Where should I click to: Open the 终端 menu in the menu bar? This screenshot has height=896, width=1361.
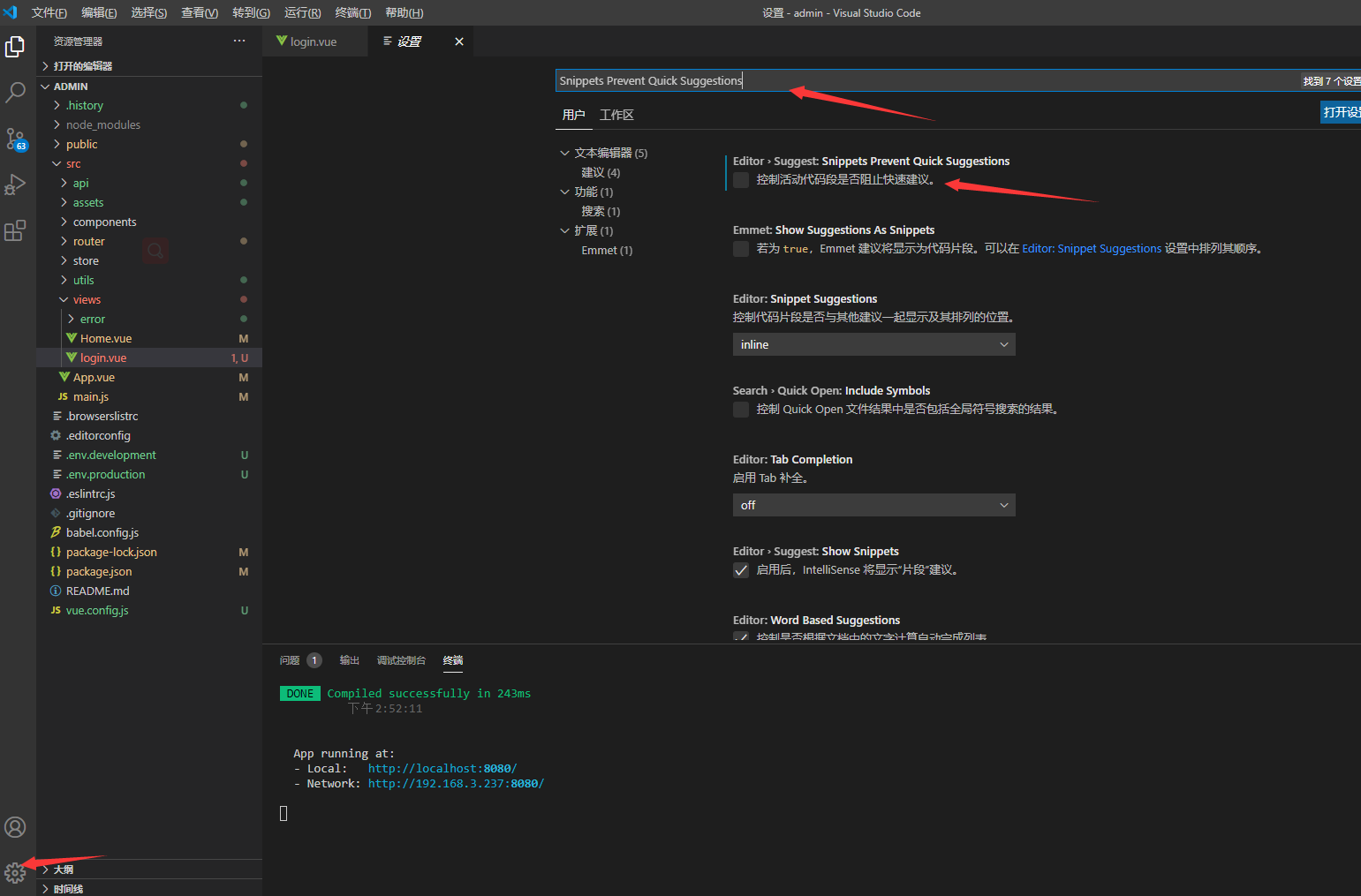point(352,12)
